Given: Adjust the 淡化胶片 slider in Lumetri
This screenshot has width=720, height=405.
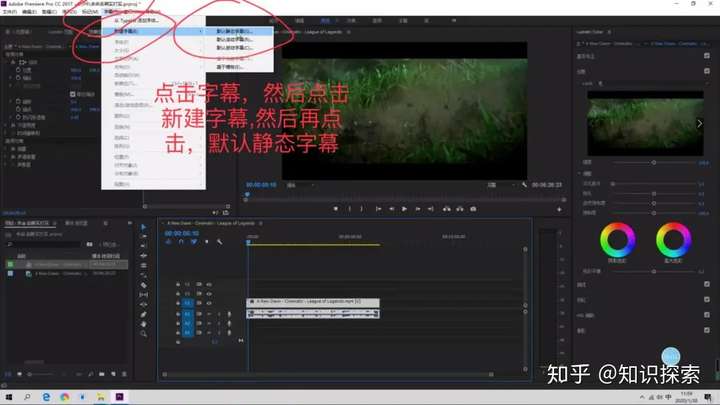Looking at the screenshot, I should pos(654,184).
